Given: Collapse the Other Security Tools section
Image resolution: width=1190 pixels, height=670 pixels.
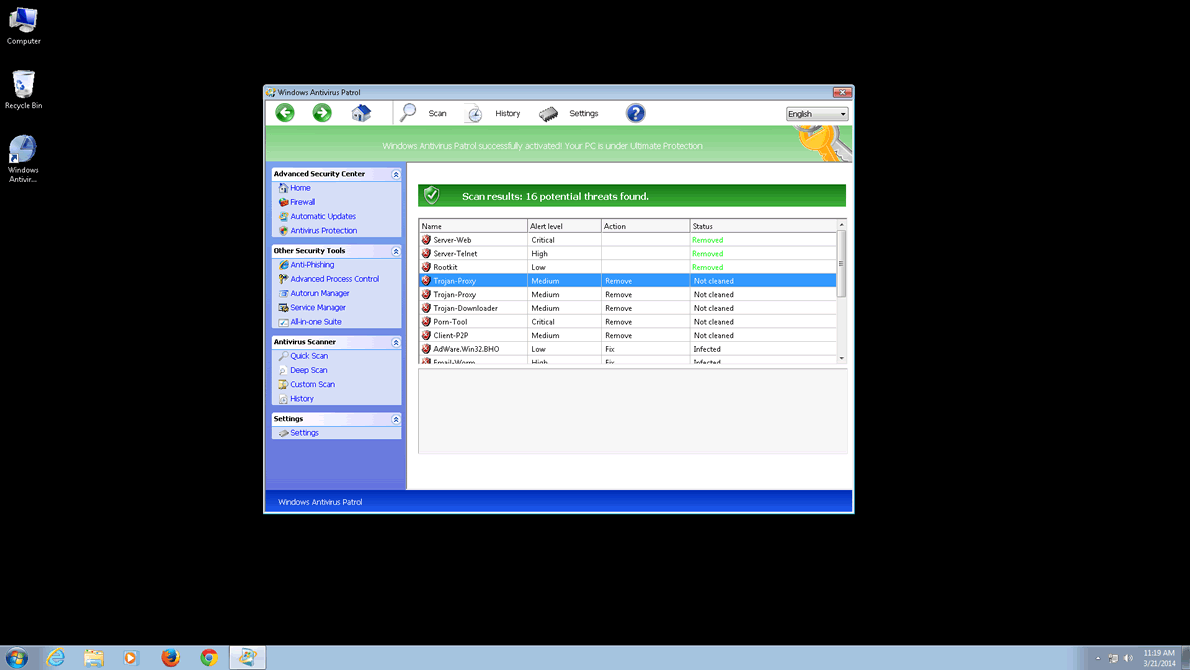Looking at the screenshot, I should click(396, 251).
